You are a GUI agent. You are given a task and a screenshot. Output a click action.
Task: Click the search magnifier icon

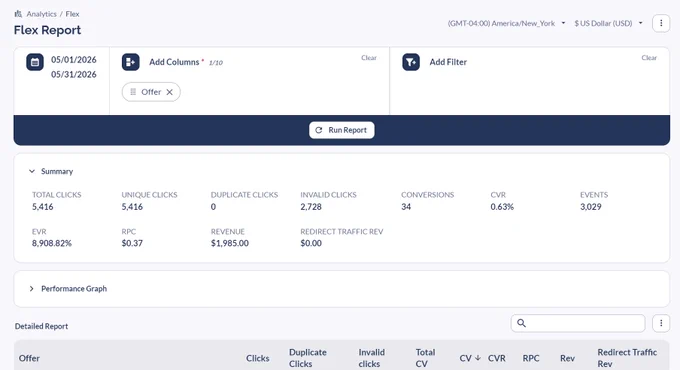click(x=521, y=323)
